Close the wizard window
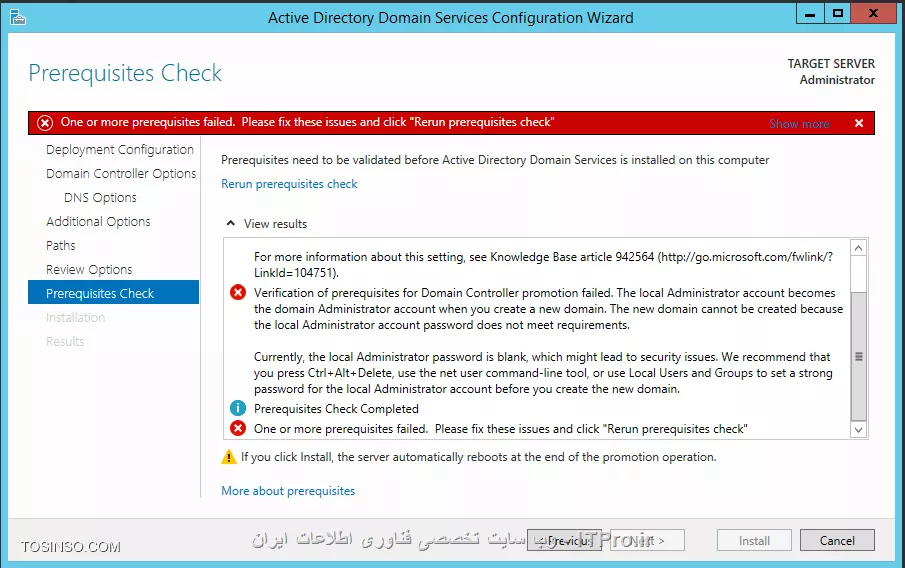The image size is (905, 568). click(x=873, y=13)
